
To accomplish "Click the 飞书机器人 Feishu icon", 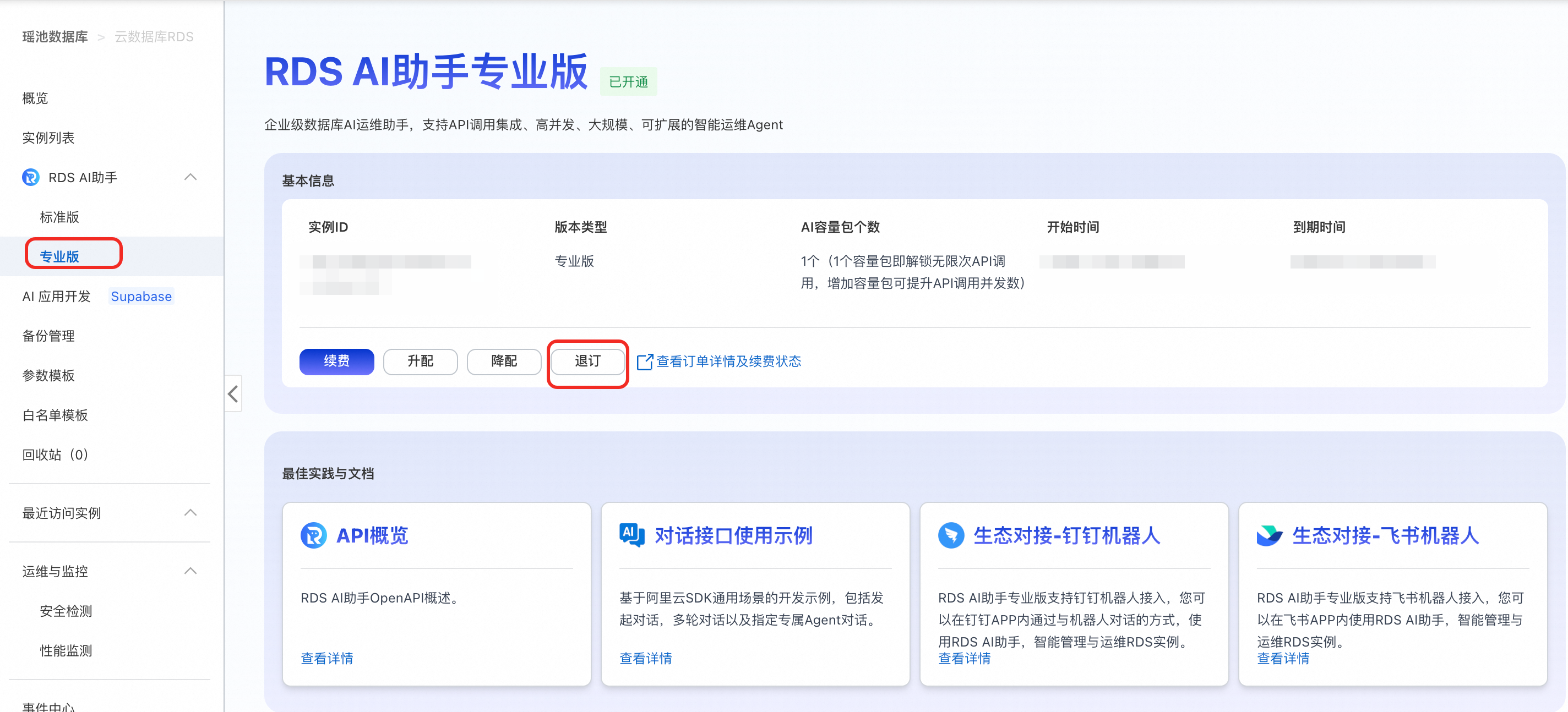I will (x=1269, y=535).
